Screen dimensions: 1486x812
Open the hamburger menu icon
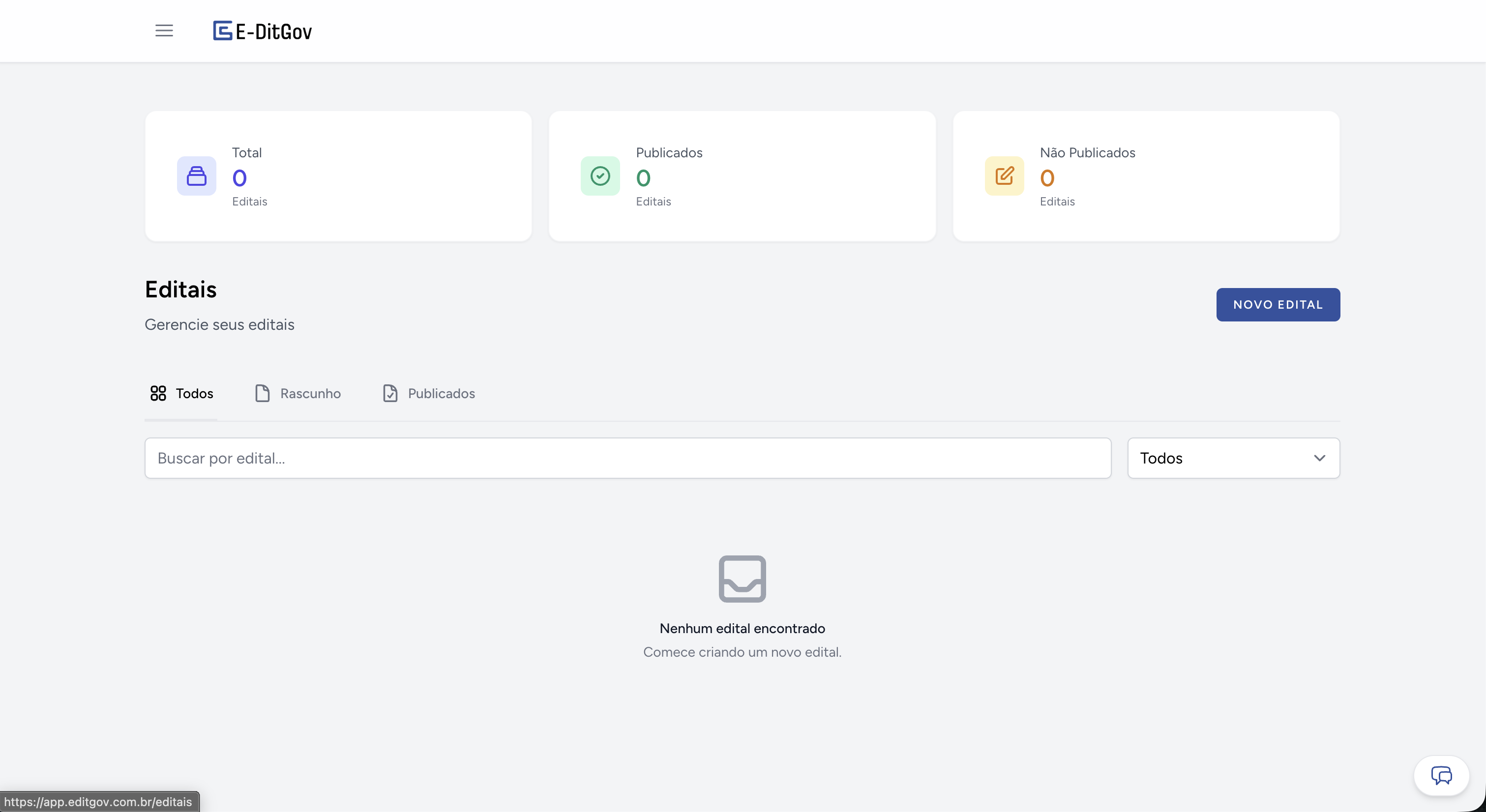[x=164, y=30]
